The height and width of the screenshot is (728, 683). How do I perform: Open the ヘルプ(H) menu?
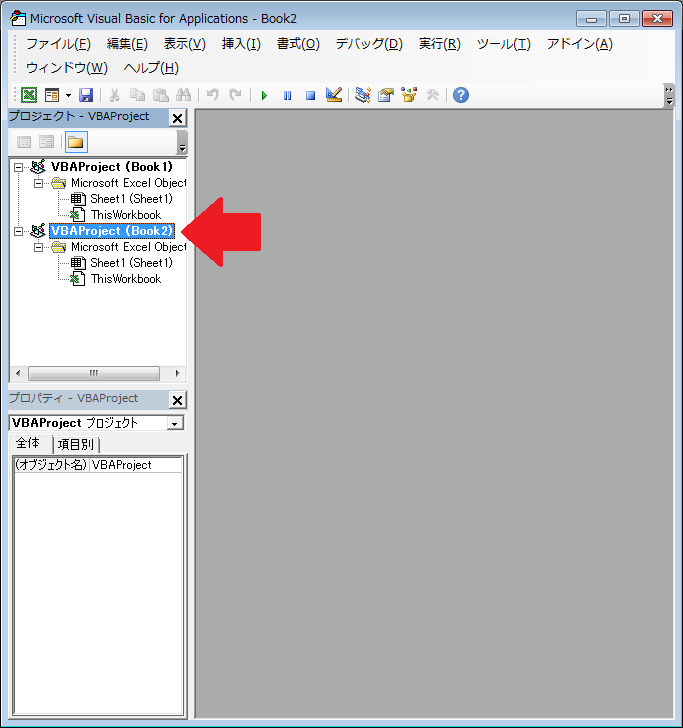click(151, 68)
